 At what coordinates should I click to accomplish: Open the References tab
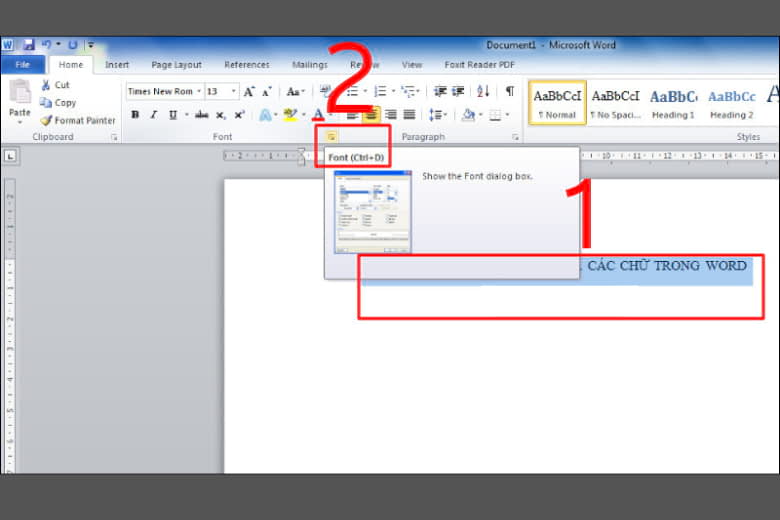(x=247, y=65)
